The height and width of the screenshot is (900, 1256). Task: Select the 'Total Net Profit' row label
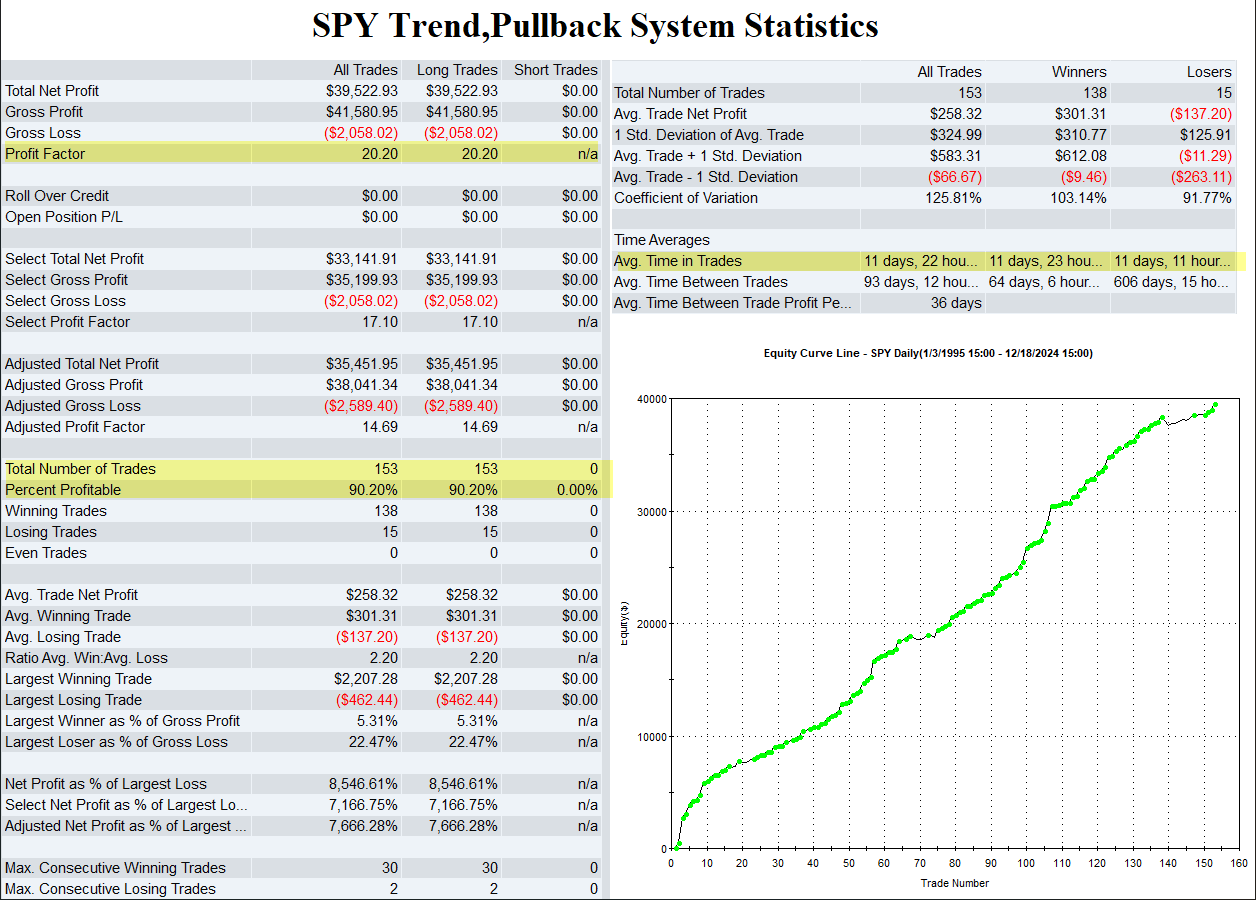52,91
